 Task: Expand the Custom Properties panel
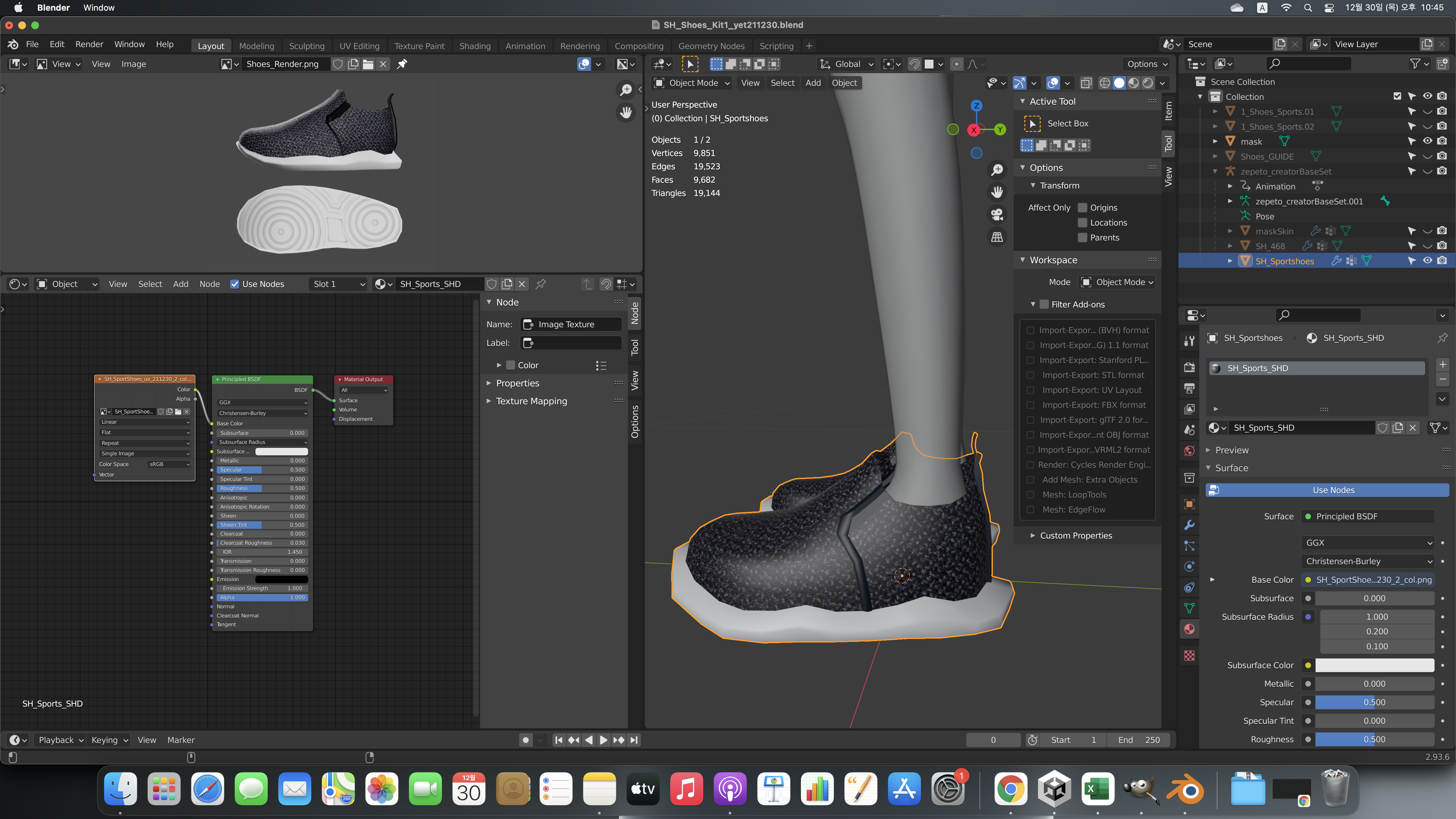pos(1076,535)
